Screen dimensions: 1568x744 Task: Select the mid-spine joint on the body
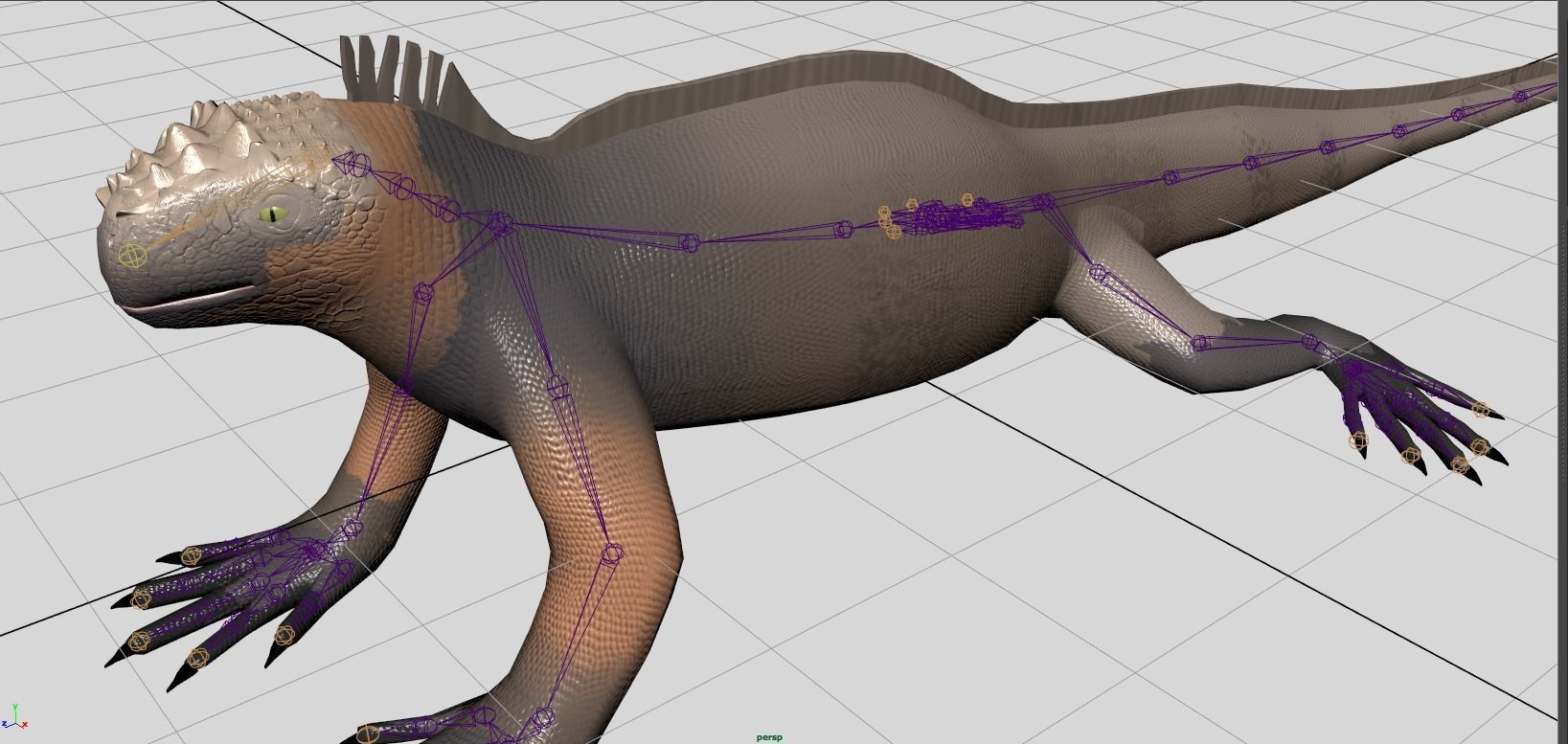pos(689,243)
